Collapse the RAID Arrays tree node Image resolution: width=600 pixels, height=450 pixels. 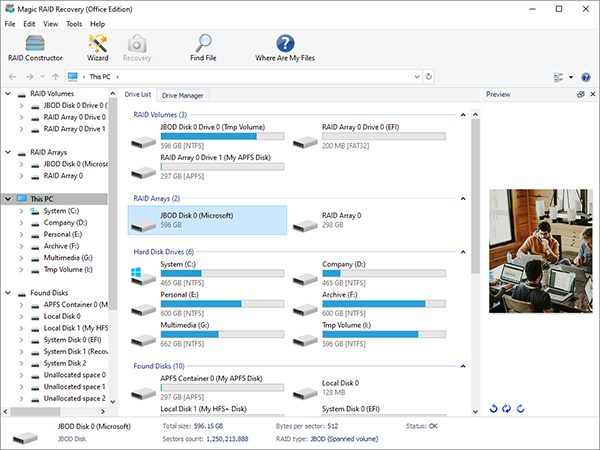(8, 152)
